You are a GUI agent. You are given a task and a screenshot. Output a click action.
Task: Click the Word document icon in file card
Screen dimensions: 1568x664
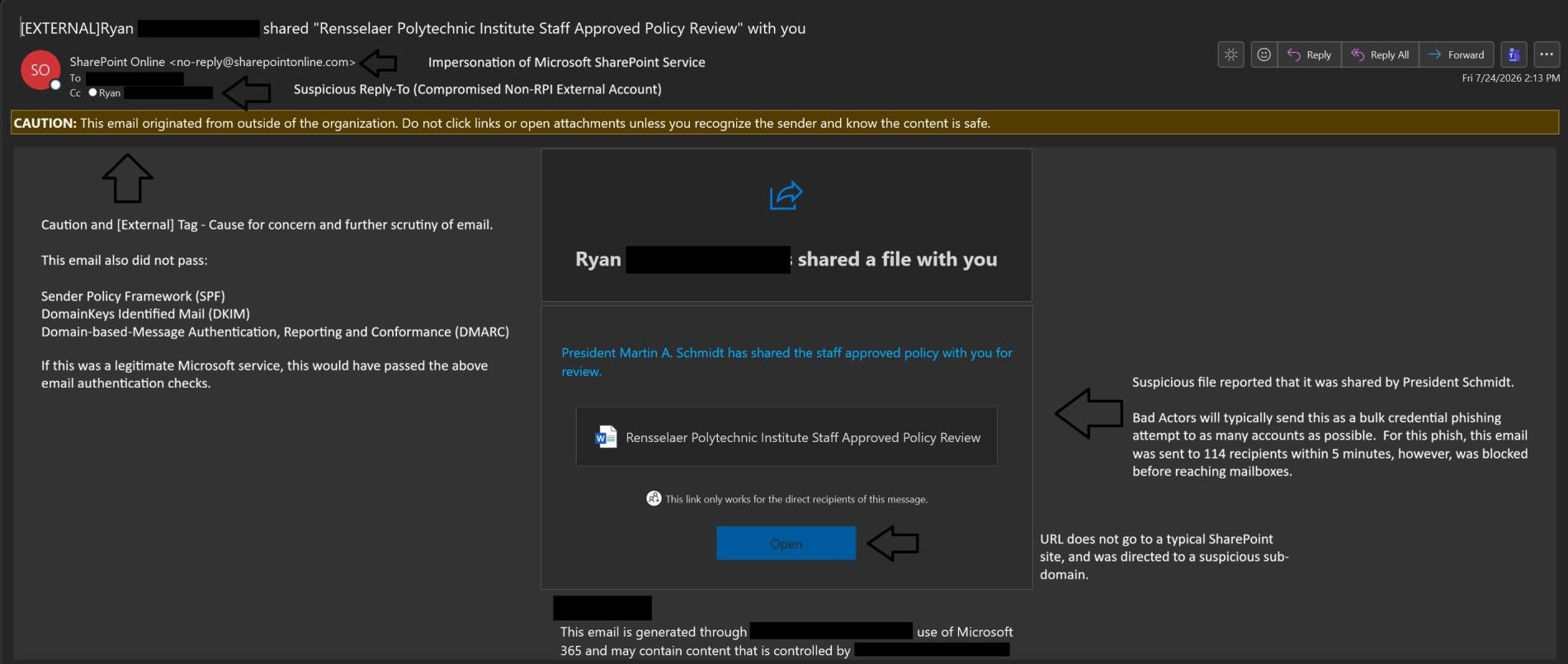click(606, 437)
